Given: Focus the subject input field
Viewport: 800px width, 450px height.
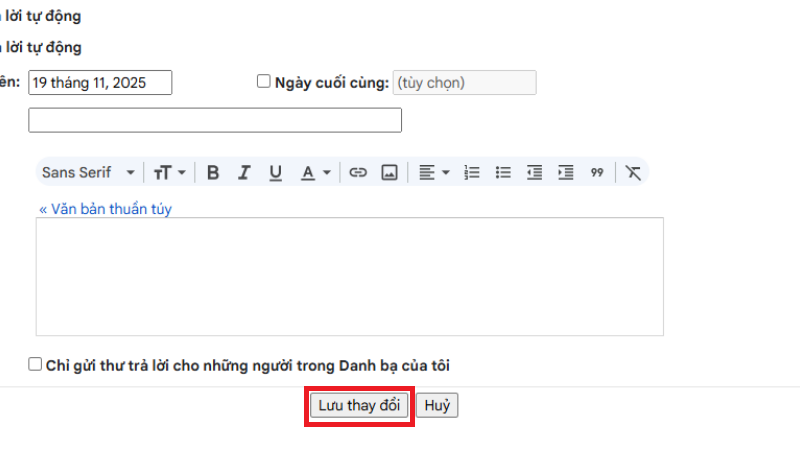Looking at the screenshot, I should pos(215,120).
